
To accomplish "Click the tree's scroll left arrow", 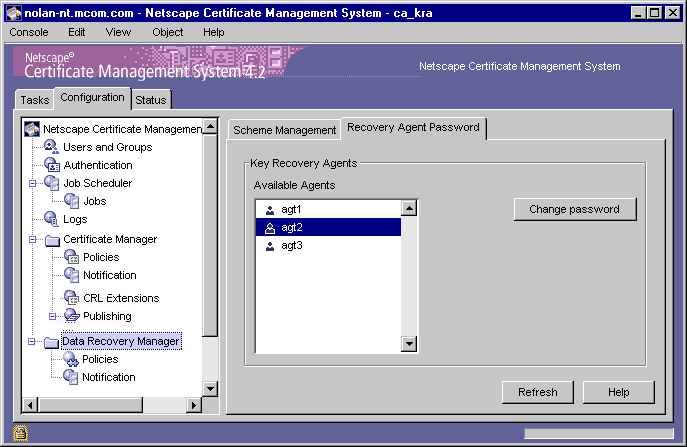I will pyautogui.click(x=30, y=405).
